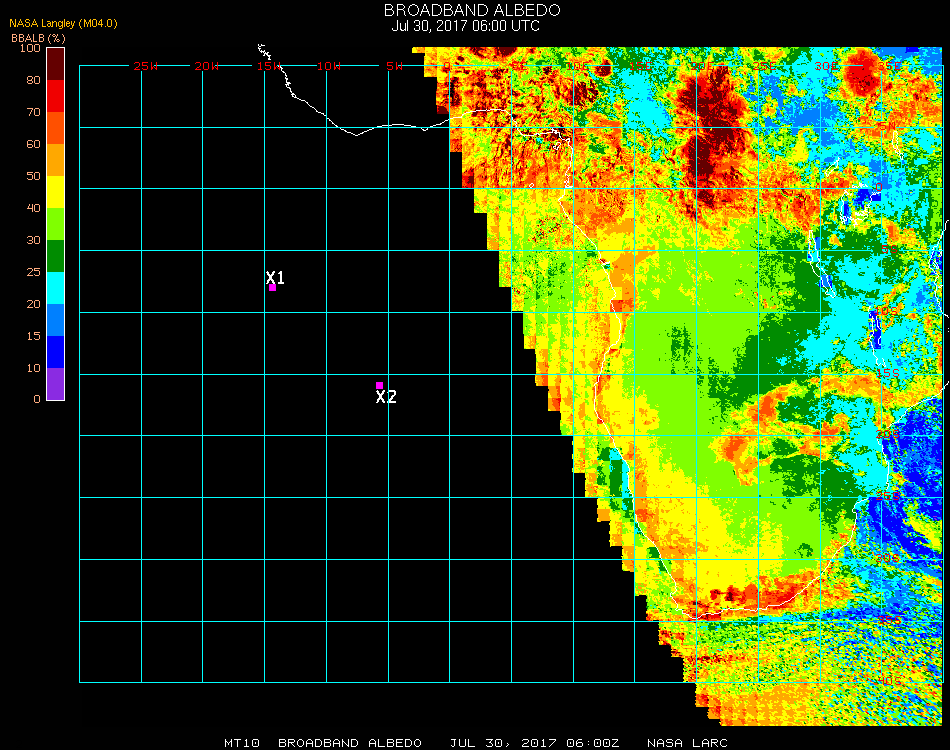Click the 25W longitude label
The image size is (950, 750).
pyautogui.click(x=146, y=66)
